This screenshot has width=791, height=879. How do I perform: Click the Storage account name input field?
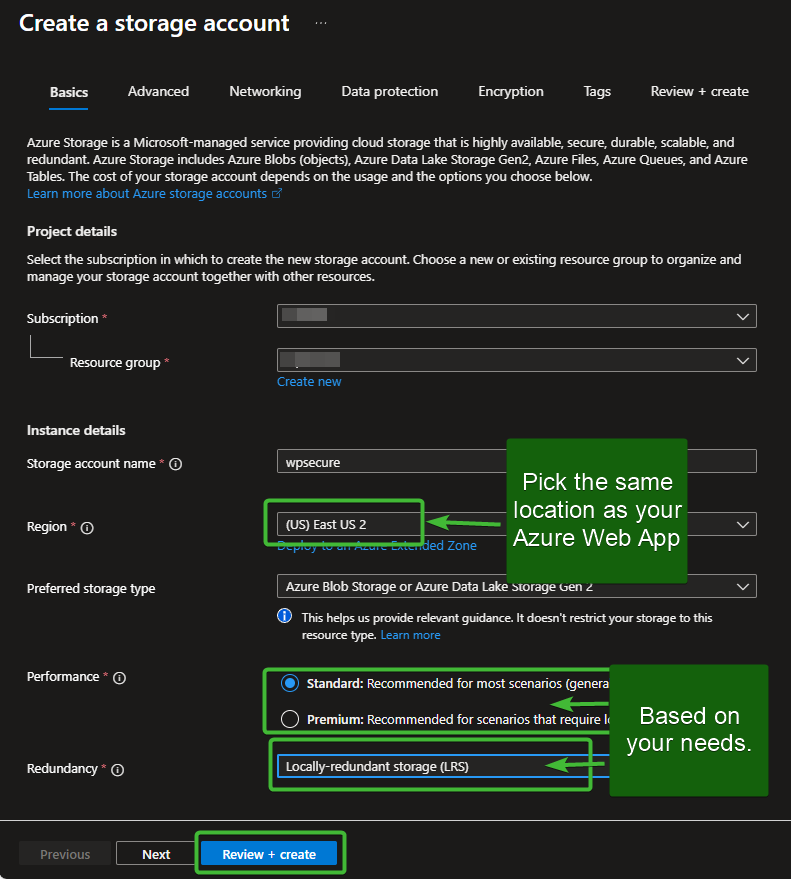point(516,461)
